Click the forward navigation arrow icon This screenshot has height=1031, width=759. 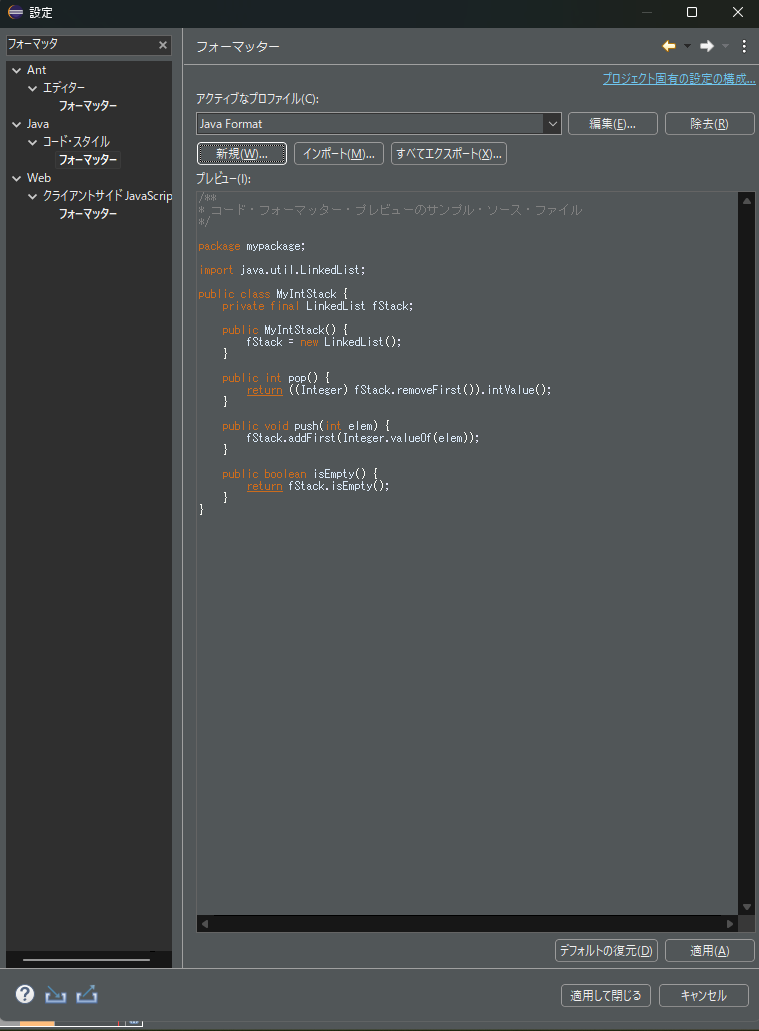706,46
